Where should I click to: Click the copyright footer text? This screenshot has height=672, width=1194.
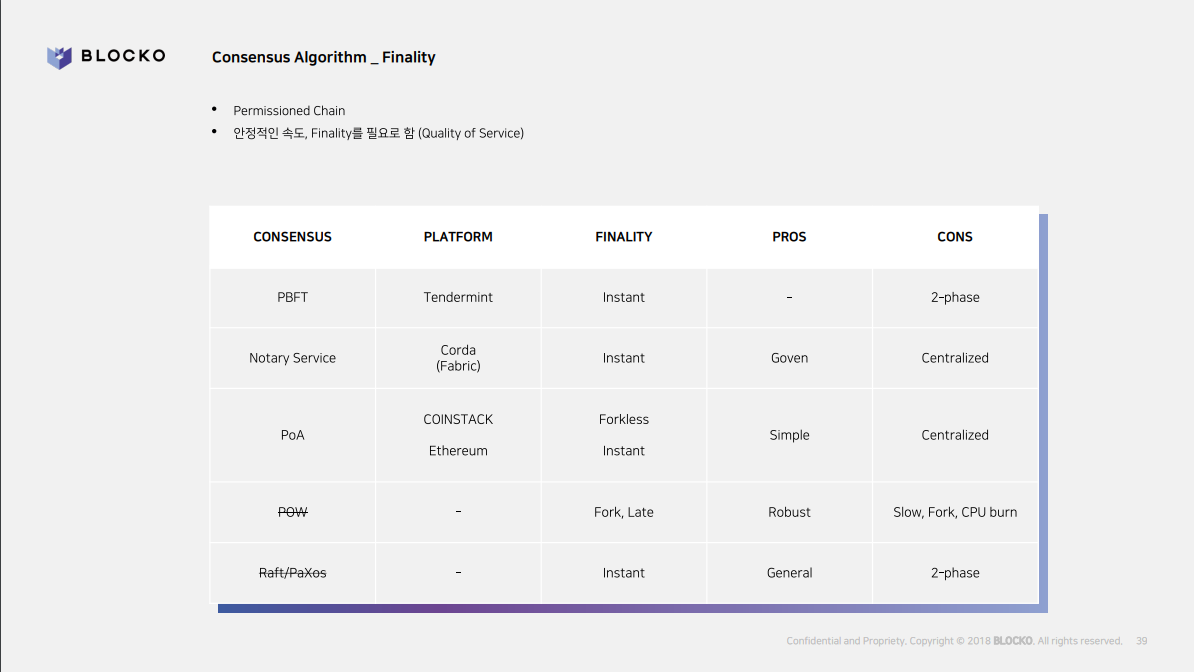[953, 641]
